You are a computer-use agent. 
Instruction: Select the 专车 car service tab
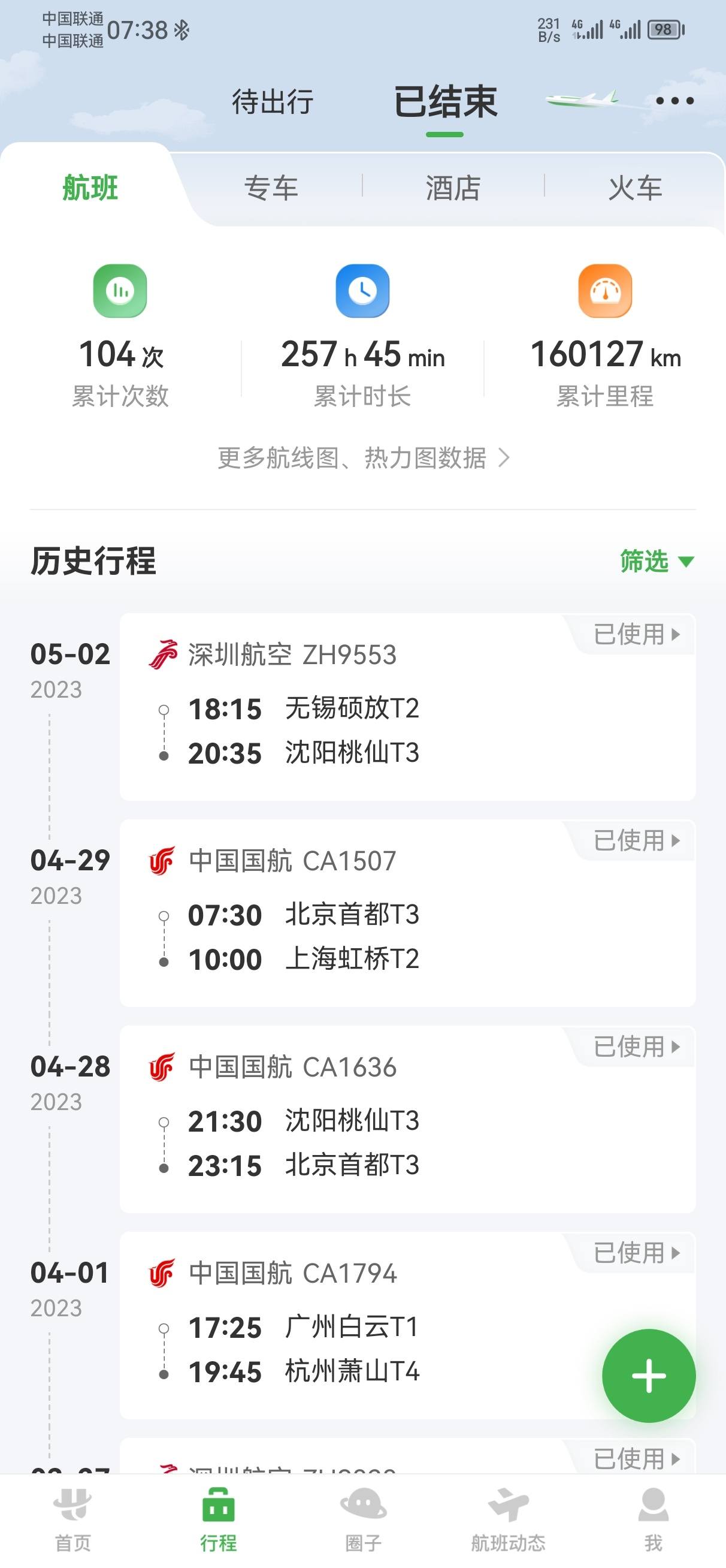[271, 188]
